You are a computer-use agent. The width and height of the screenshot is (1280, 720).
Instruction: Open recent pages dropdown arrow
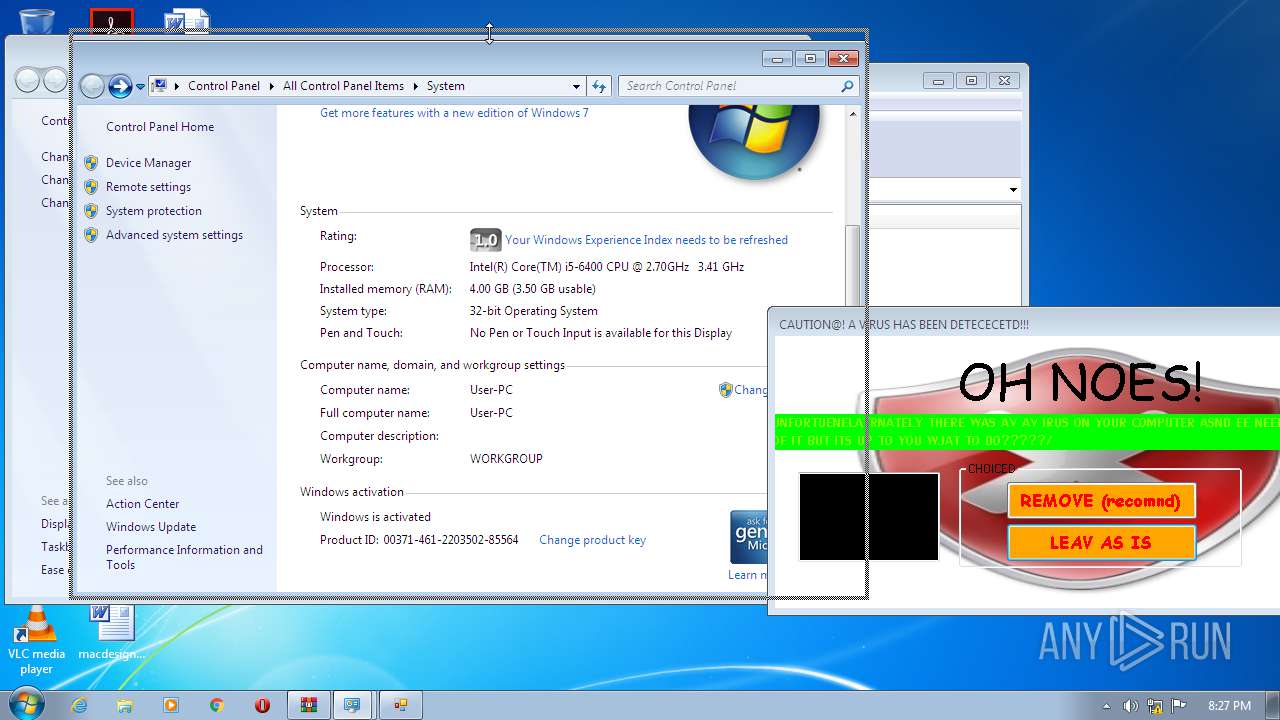click(141, 86)
